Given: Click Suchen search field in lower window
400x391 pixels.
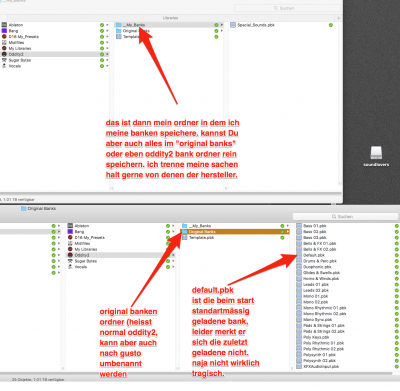Looking at the screenshot, I should [345, 217].
